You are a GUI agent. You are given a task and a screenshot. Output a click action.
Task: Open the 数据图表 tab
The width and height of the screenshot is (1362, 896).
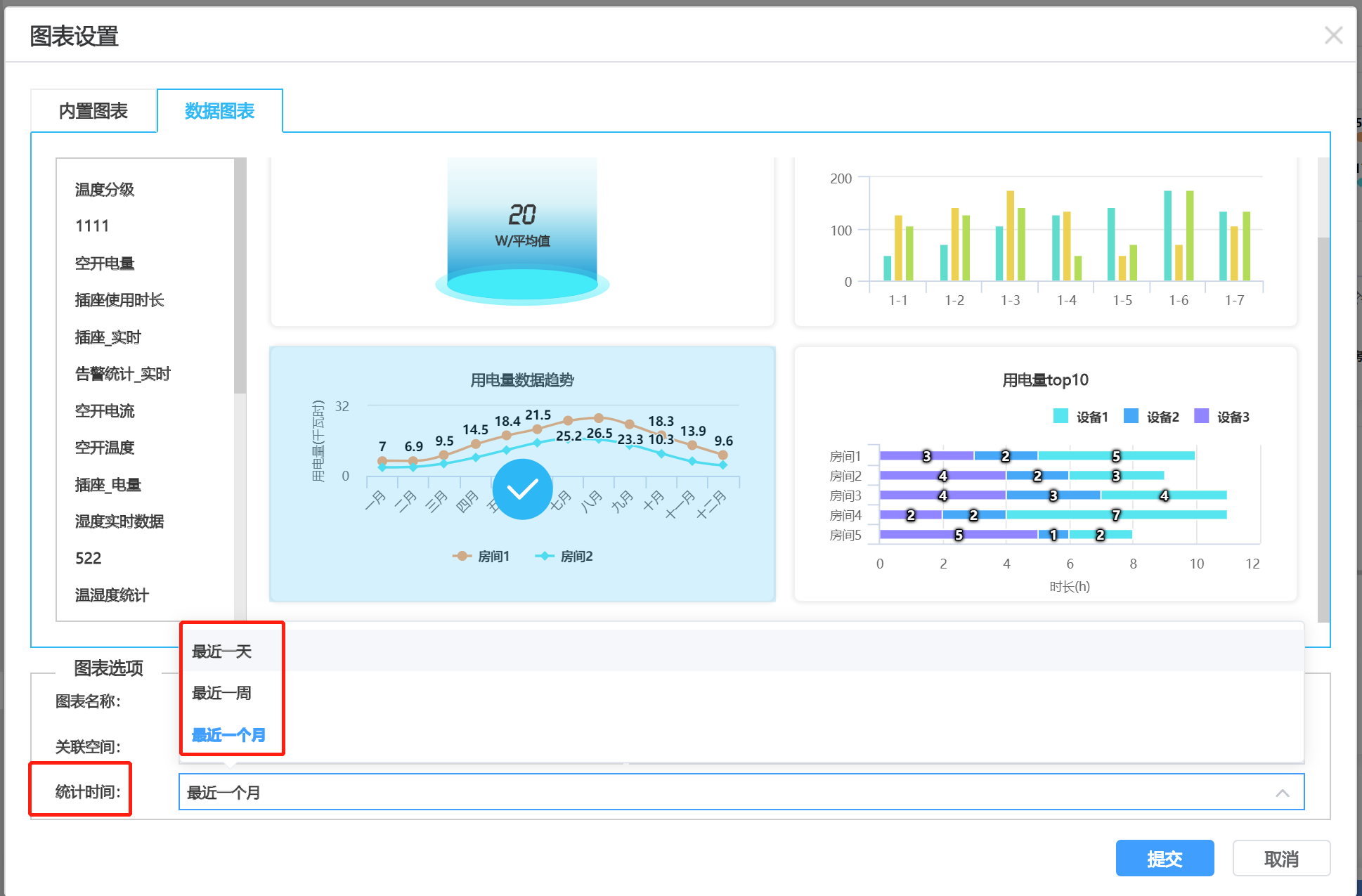click(219, 111)
